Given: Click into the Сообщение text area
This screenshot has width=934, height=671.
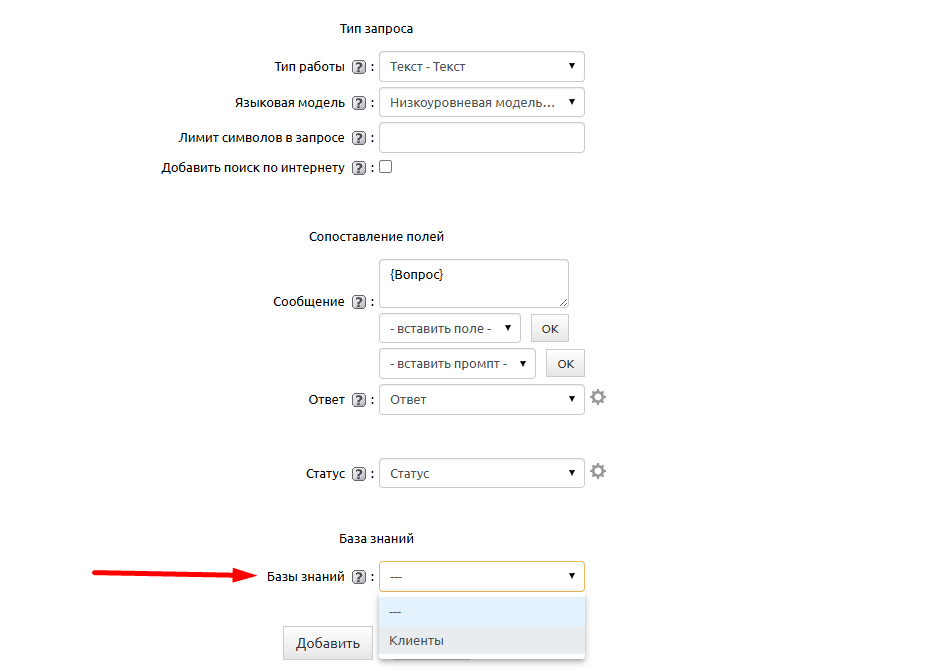Looking at the screenshot, I should (x=473, y=283).
